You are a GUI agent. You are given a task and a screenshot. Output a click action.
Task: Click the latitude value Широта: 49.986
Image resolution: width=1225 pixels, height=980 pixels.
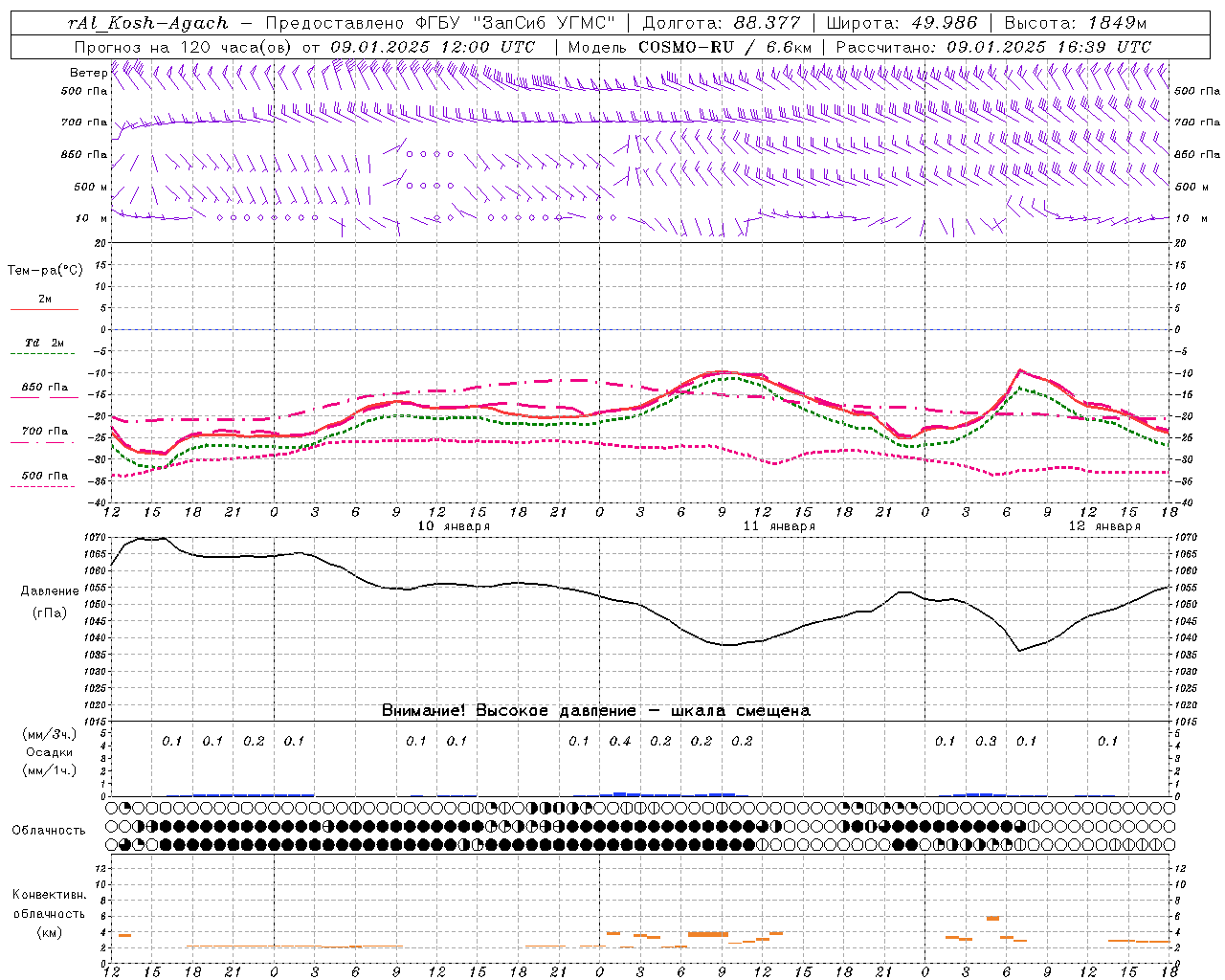tap(902, 23)
